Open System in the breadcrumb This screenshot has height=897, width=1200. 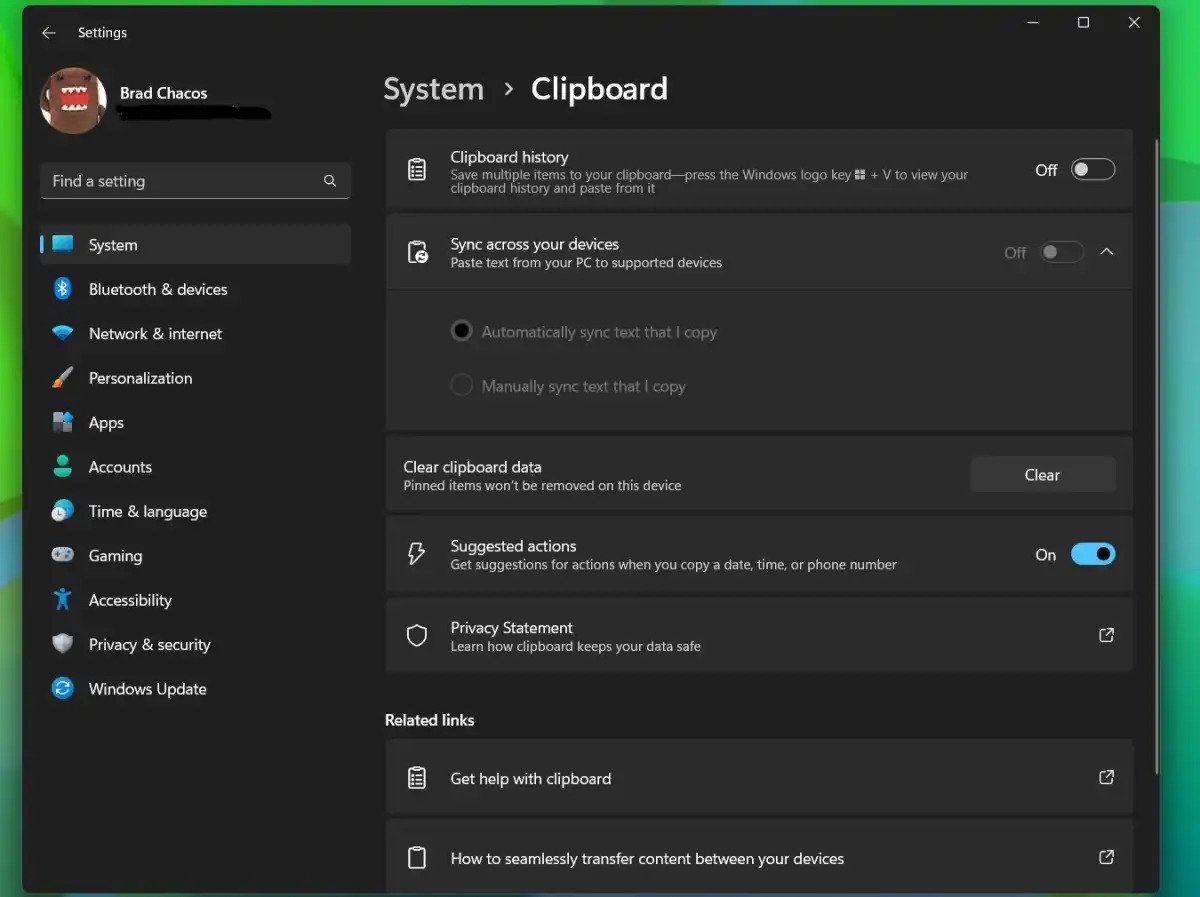(x=433, y=89)
